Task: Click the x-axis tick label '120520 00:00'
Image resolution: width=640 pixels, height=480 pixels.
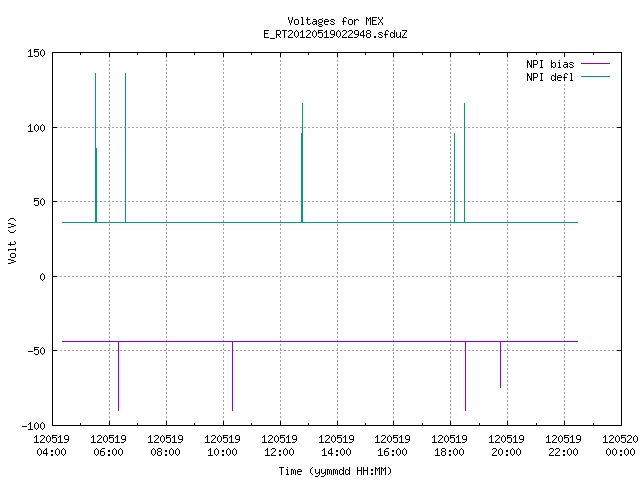Action: 620,446
